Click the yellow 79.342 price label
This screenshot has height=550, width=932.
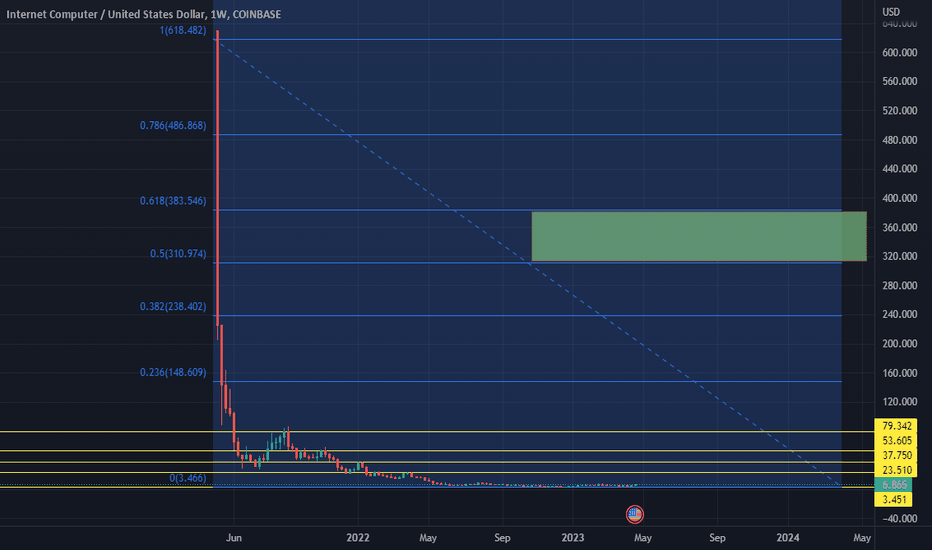(x=896, y=426)
